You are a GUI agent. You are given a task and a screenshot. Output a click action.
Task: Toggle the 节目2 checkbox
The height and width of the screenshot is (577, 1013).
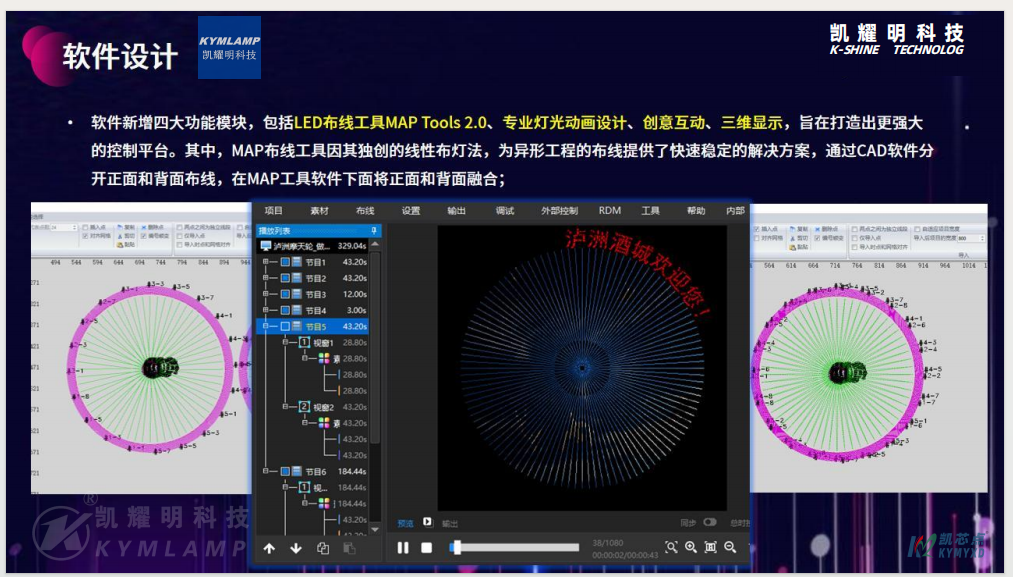[285, 278]
